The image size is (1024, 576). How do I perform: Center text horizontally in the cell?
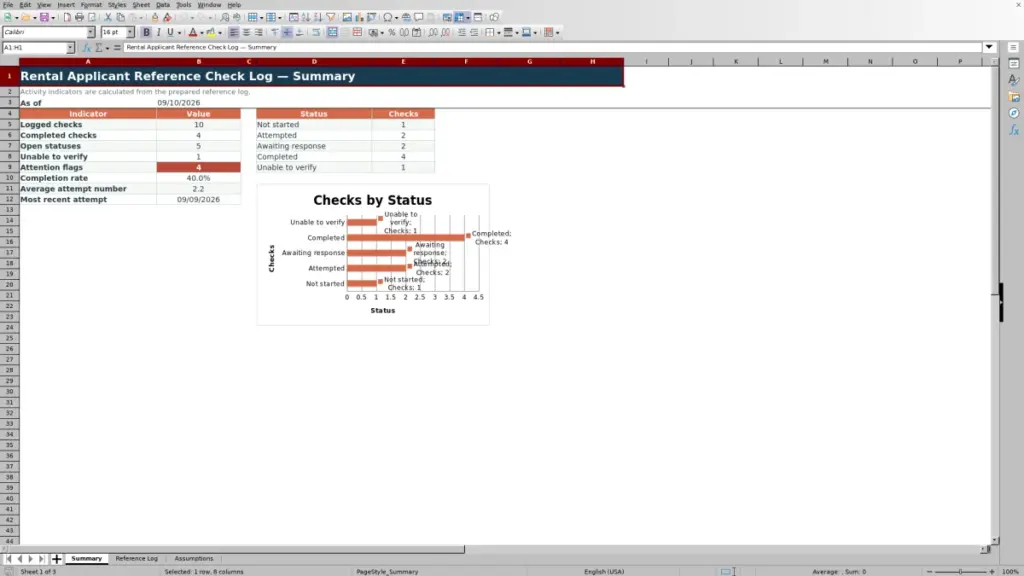[x=246, y=32]
